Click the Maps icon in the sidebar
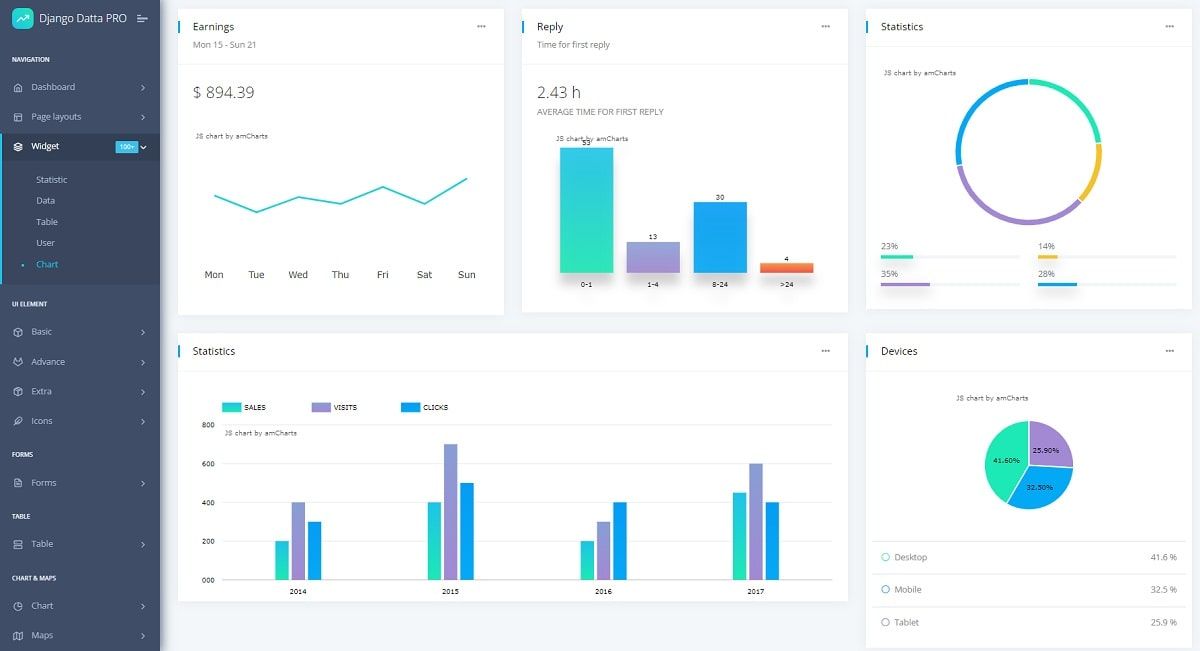1200x651 pixels. point(17,635)
